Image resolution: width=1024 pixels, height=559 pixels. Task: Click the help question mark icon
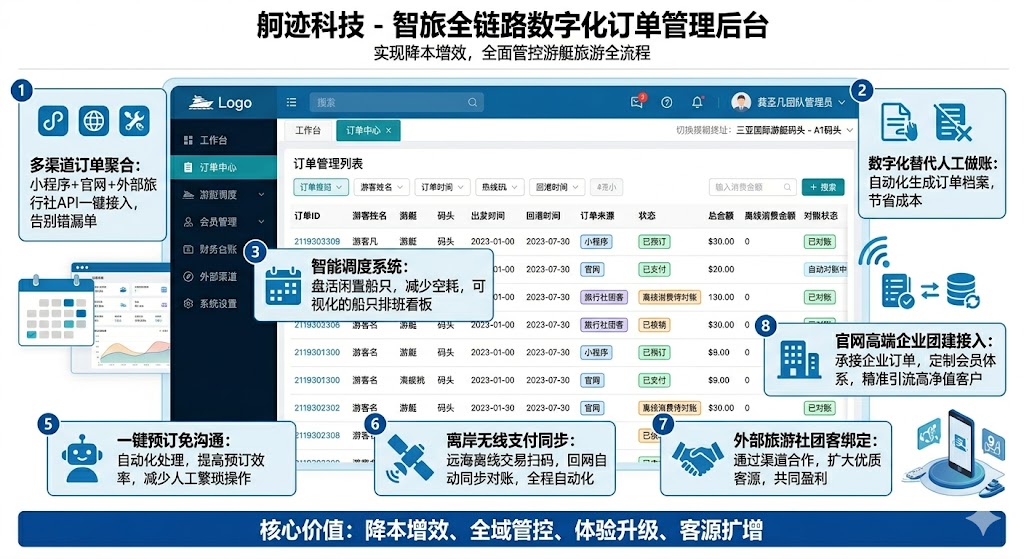point(667,102)
